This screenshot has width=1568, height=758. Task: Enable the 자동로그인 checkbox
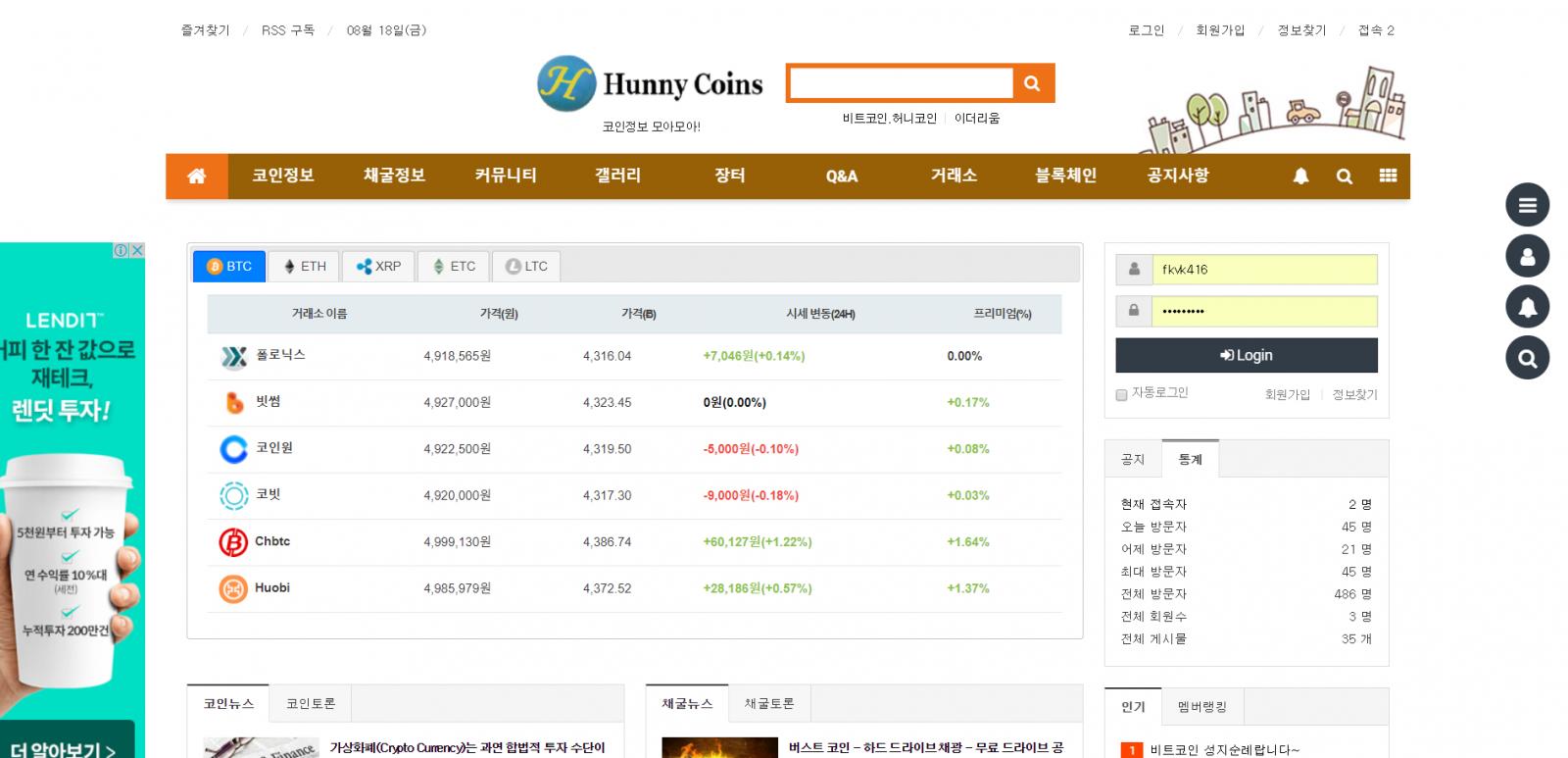(x=1121, y=395)
